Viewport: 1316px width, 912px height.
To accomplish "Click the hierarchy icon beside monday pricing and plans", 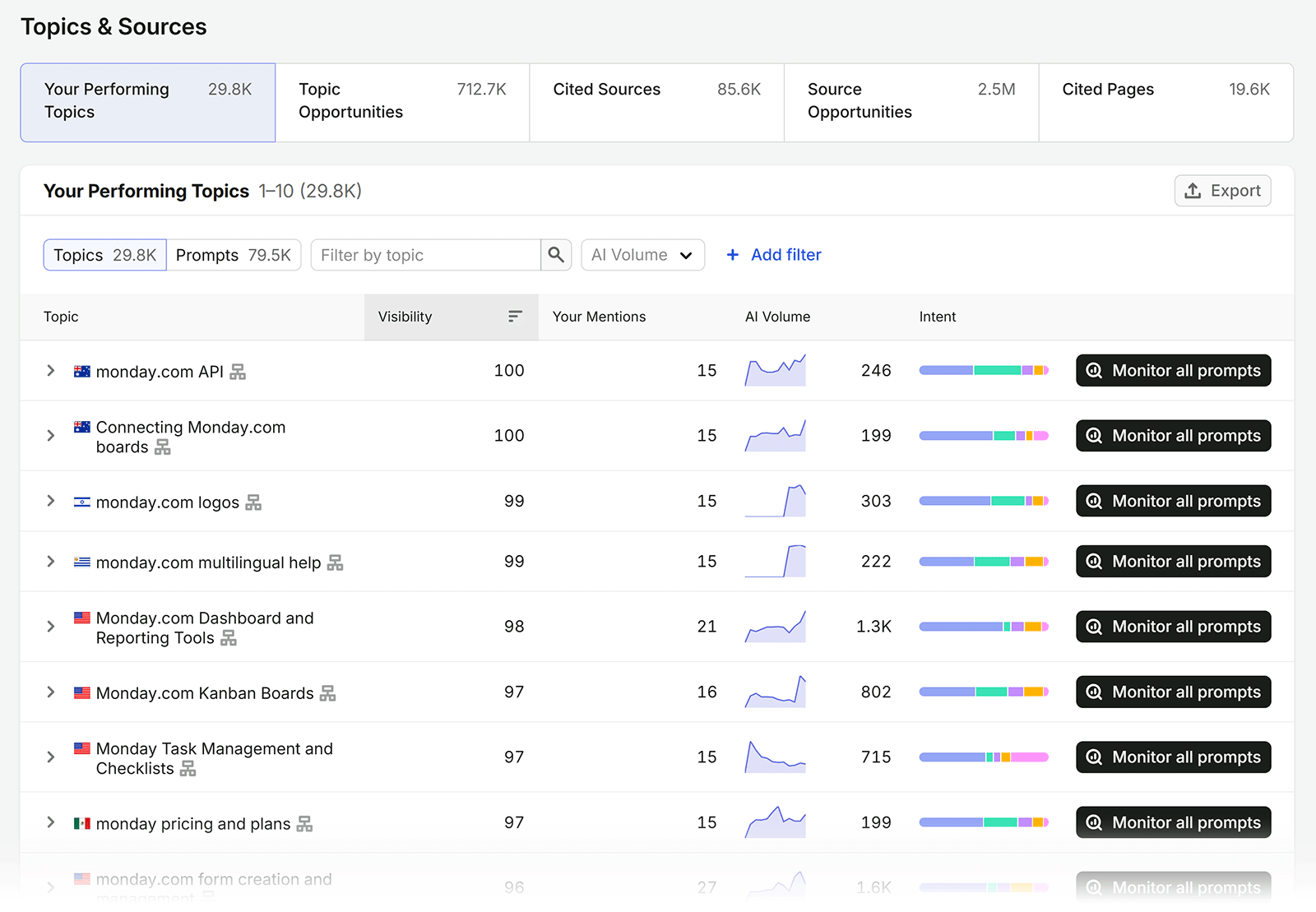I will 305,824.
